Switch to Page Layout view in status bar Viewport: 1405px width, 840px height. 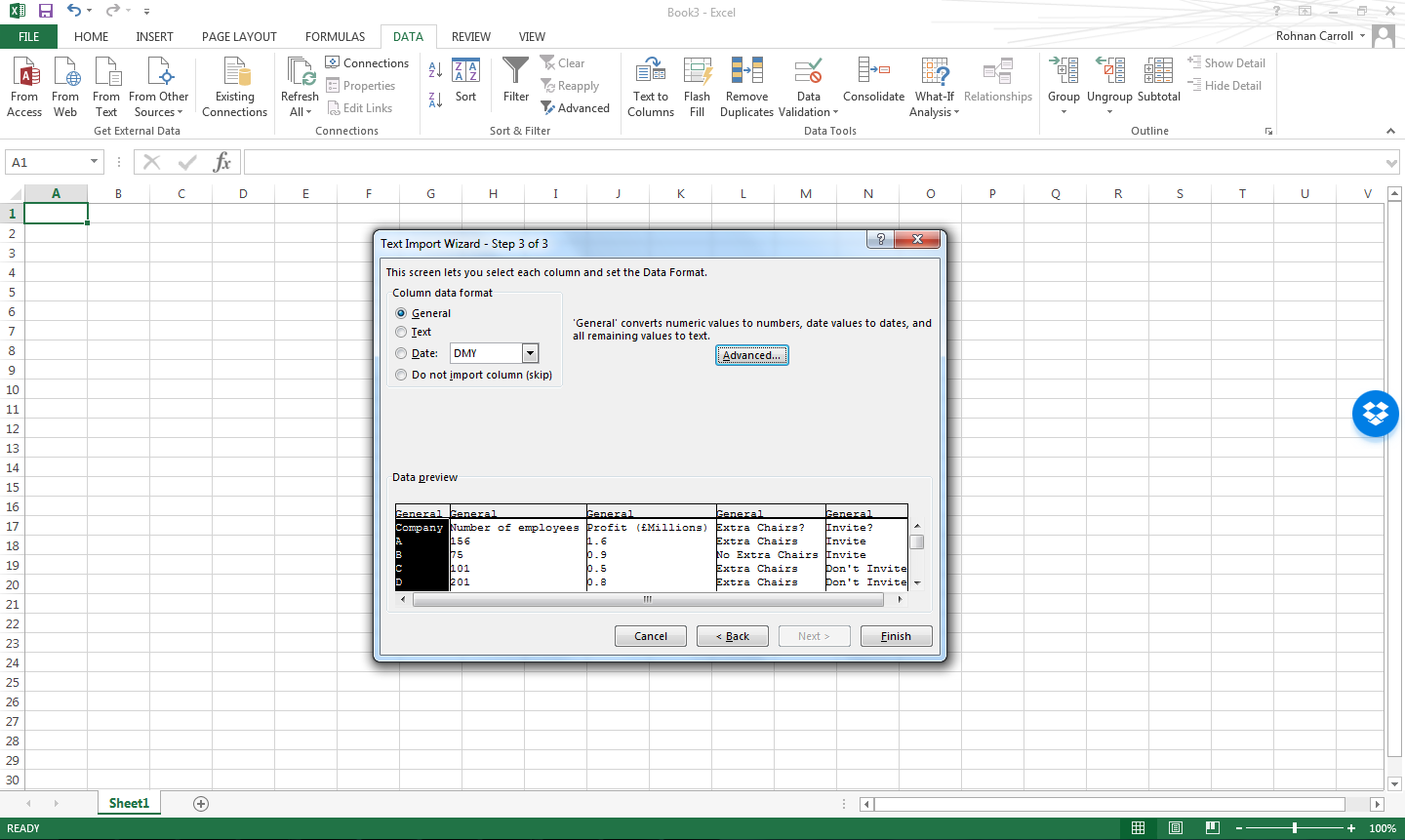(x=1176, y=828)
